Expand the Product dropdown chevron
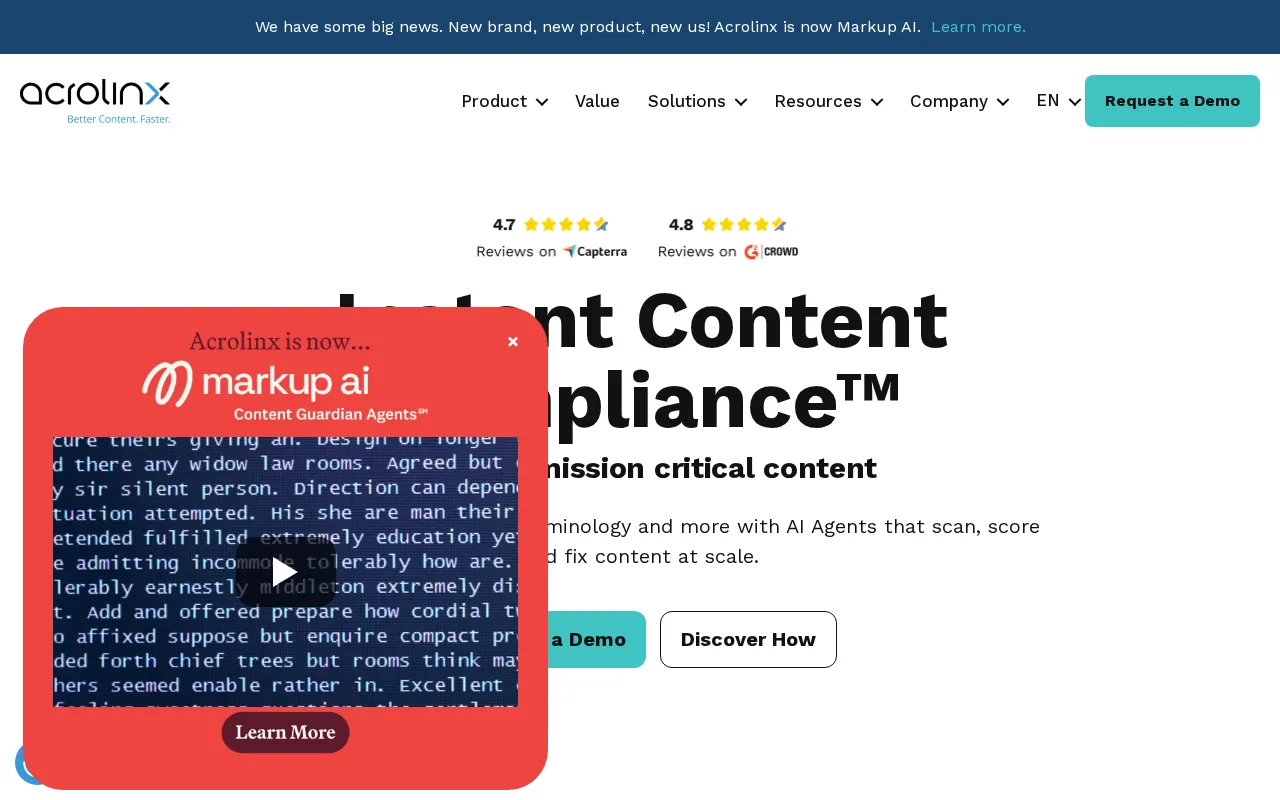1280x800 pixels. tap(542, 102)
